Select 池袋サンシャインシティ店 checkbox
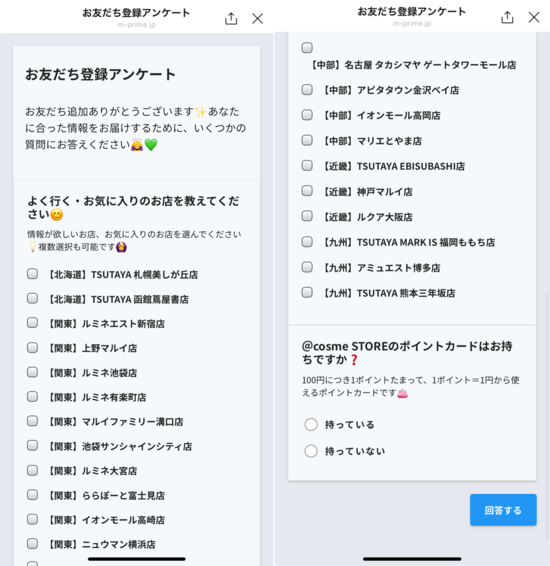 (32, 446)
